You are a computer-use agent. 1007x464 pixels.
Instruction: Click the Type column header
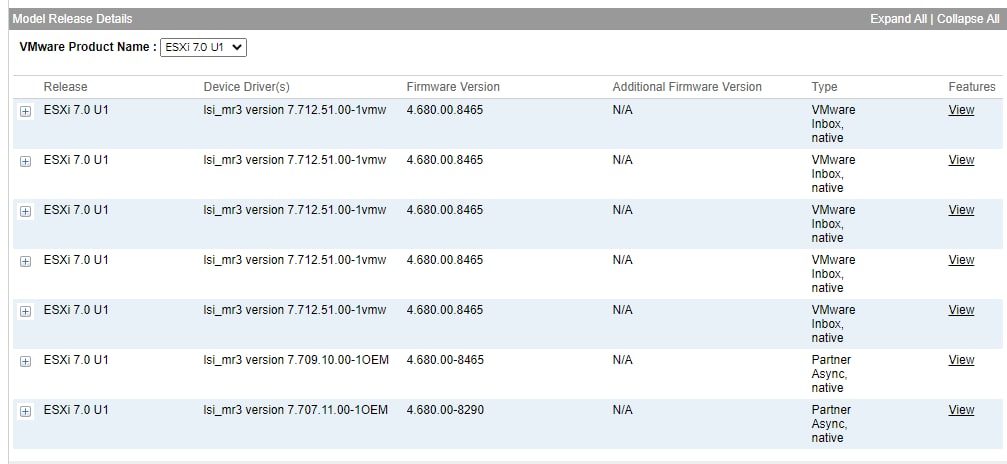[825, 87]
